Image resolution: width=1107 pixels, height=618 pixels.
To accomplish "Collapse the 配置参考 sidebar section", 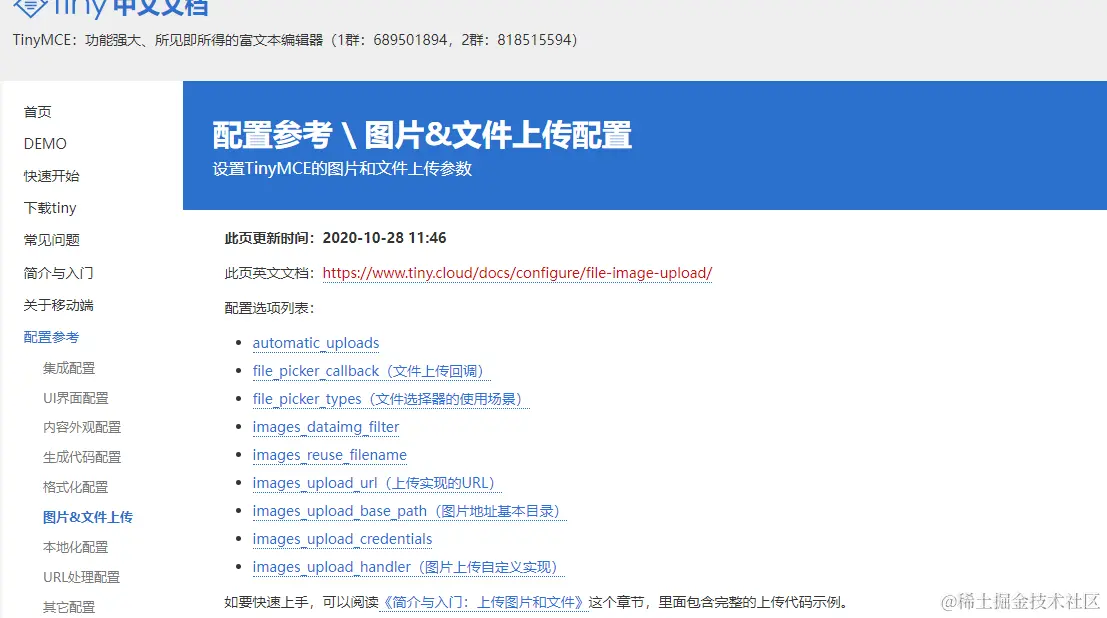I will pyautogui.click(x=52, y=337).
